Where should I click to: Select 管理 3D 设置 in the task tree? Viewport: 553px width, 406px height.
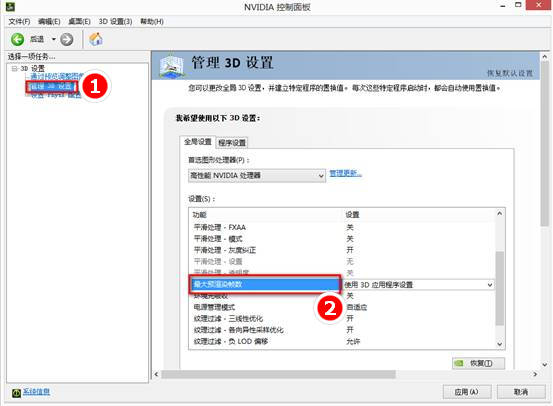tap(51, 87)
